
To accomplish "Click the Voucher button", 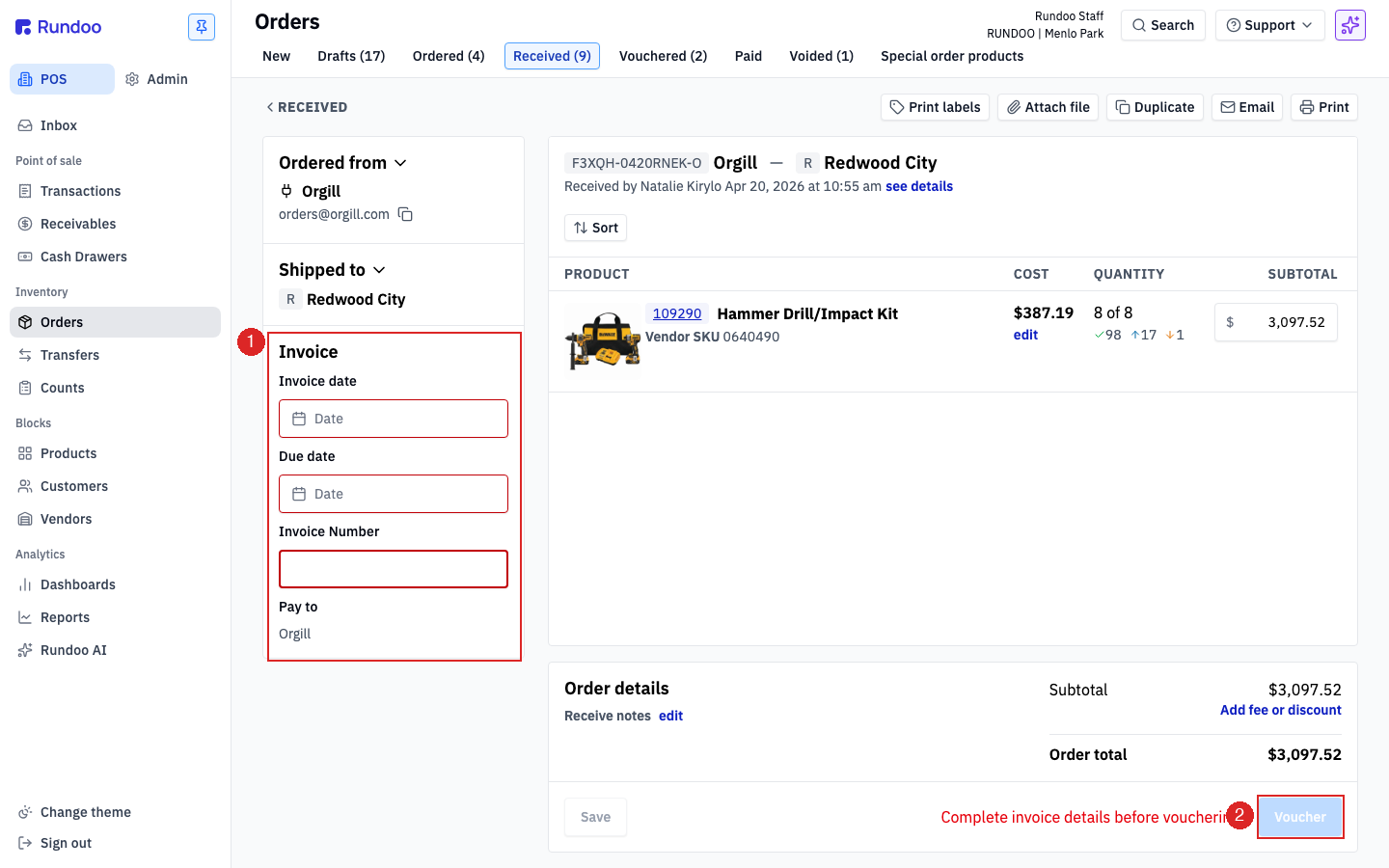I will pyautogui.click(x=1300, y=817).
